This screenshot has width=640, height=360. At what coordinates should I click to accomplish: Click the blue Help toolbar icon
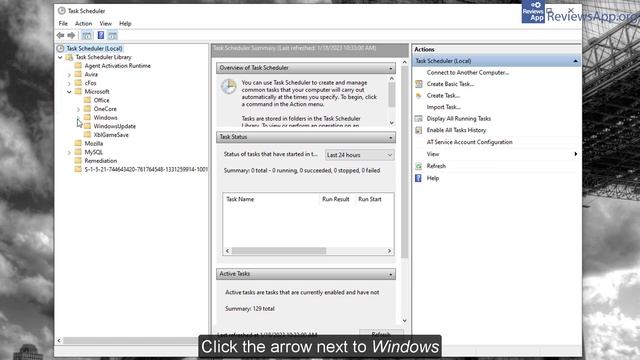[100, 36]
